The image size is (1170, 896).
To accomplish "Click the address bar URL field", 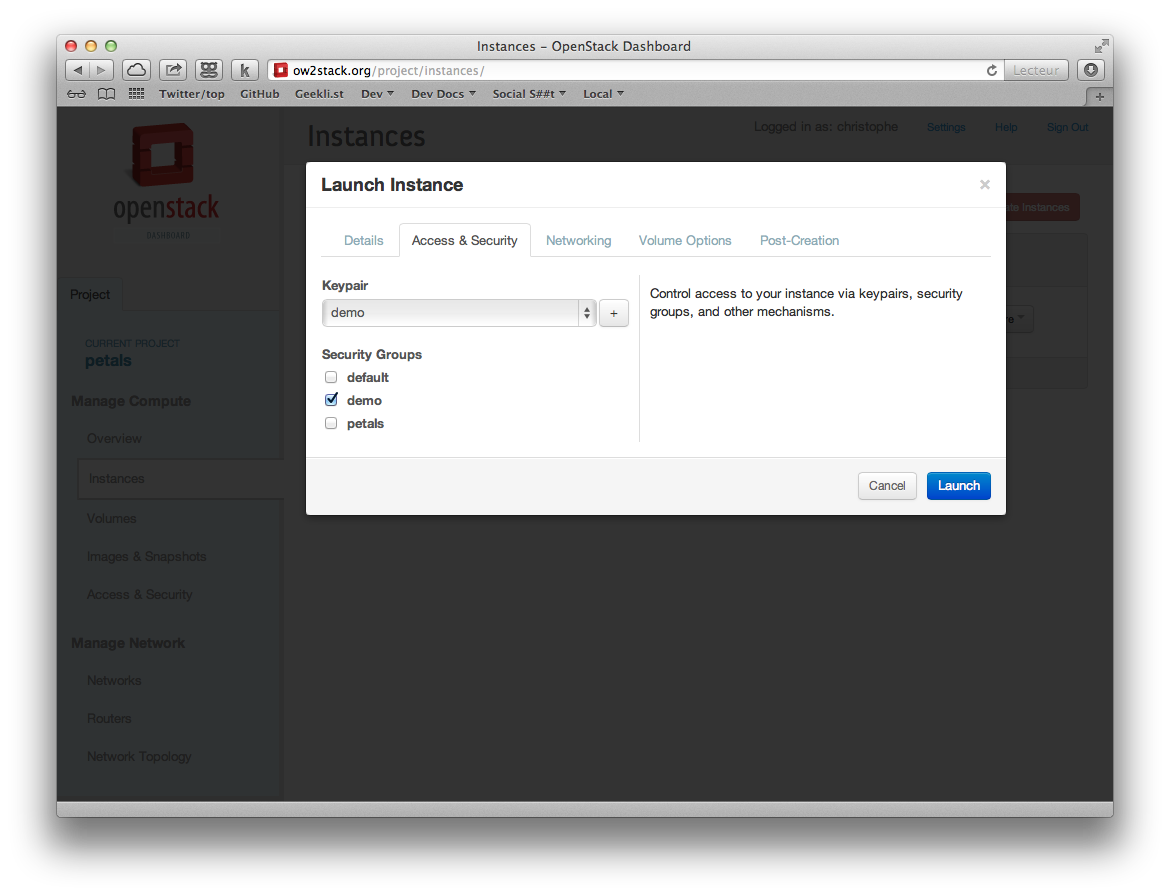I will (x=635, y=70).
